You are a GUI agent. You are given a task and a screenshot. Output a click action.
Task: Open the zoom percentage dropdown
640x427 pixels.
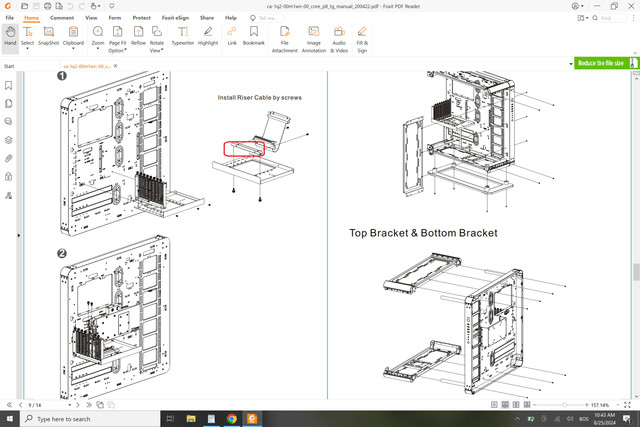tap(618, 405)
